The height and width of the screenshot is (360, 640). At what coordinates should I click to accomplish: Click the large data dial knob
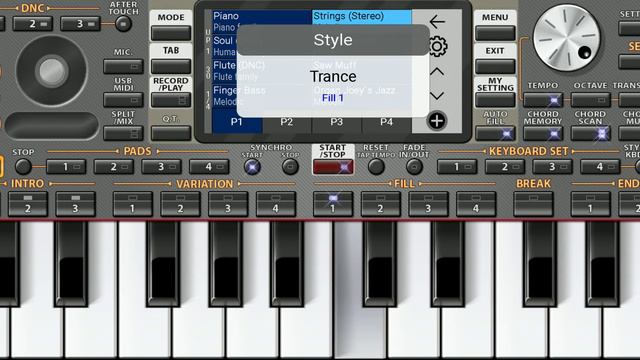click(x=567, y=38)
